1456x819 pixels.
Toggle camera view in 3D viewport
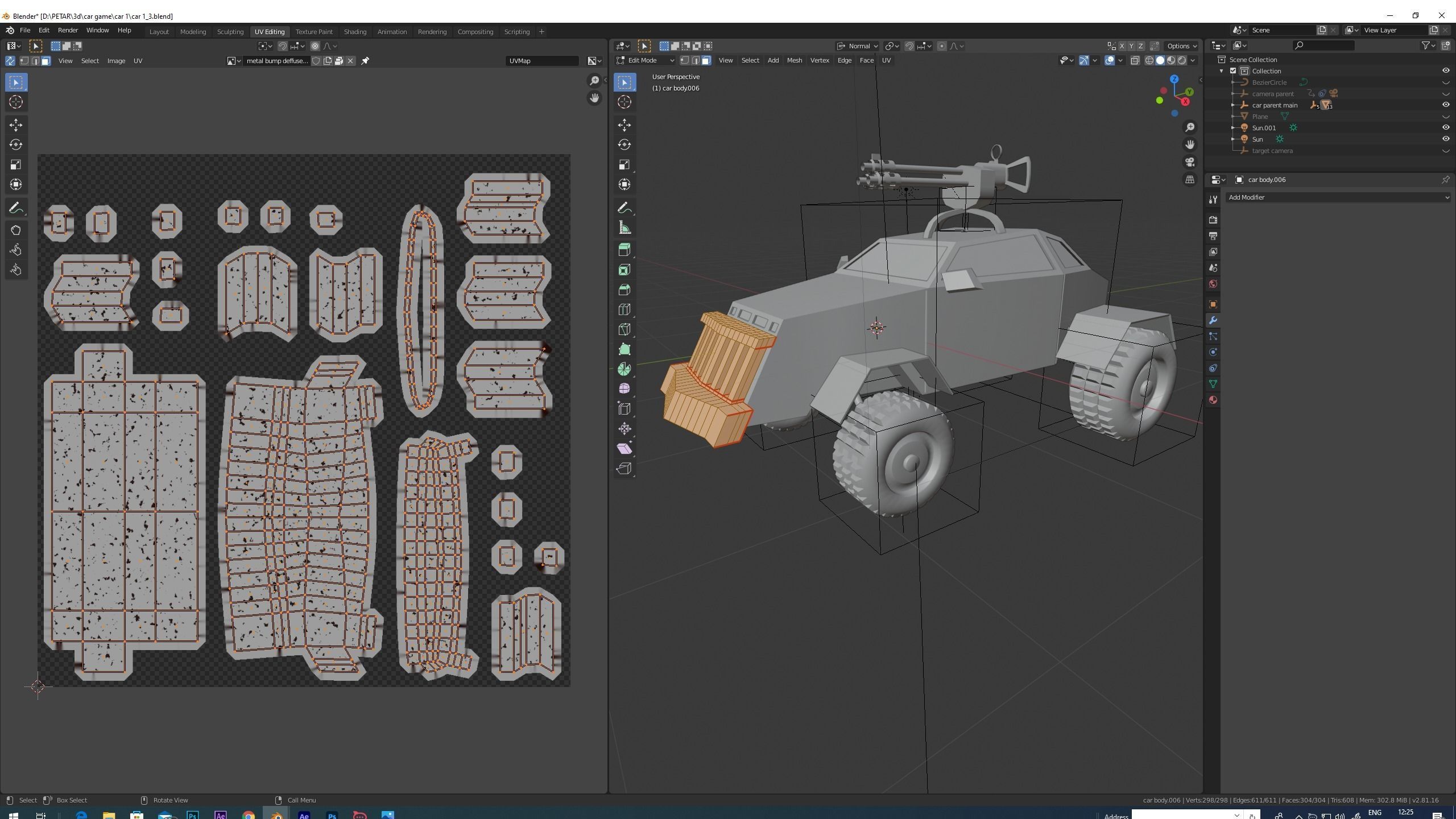click(x=1189, y=162)
